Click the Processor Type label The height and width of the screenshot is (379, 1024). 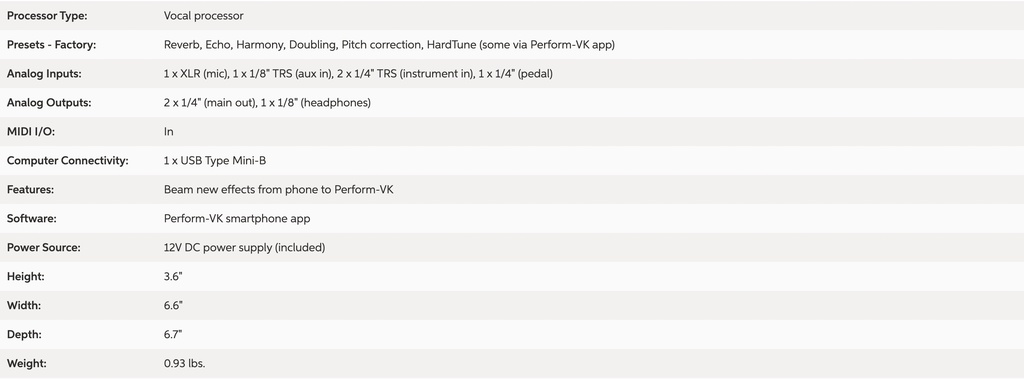point(47,16)
